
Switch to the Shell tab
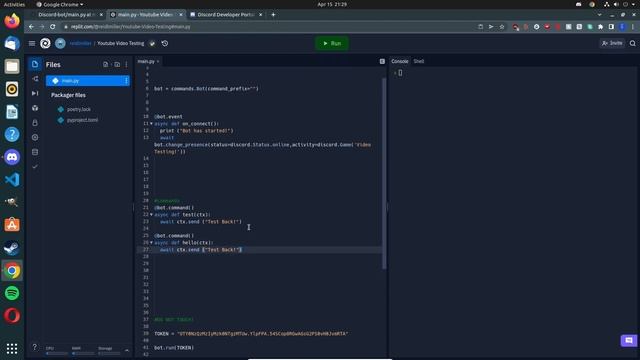pyautogui.click(x=419, y=61)
